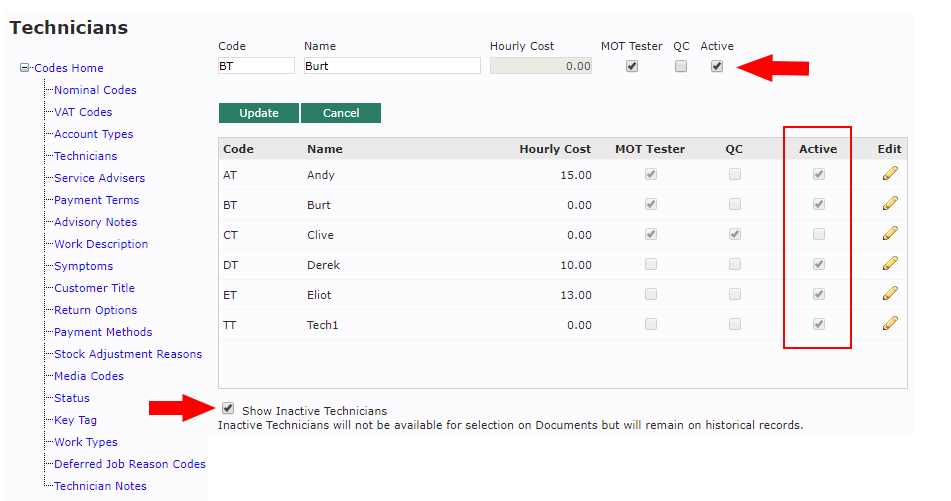Edit Eliot's technician record

889,294
